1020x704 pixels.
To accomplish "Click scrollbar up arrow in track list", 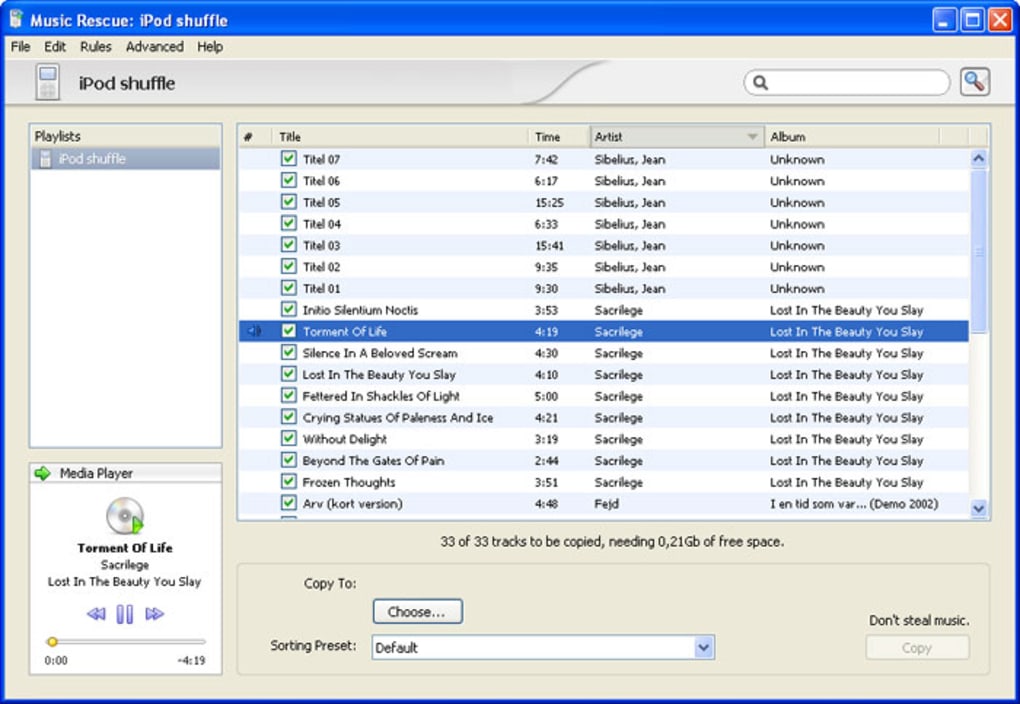I will tap(978, 159).
